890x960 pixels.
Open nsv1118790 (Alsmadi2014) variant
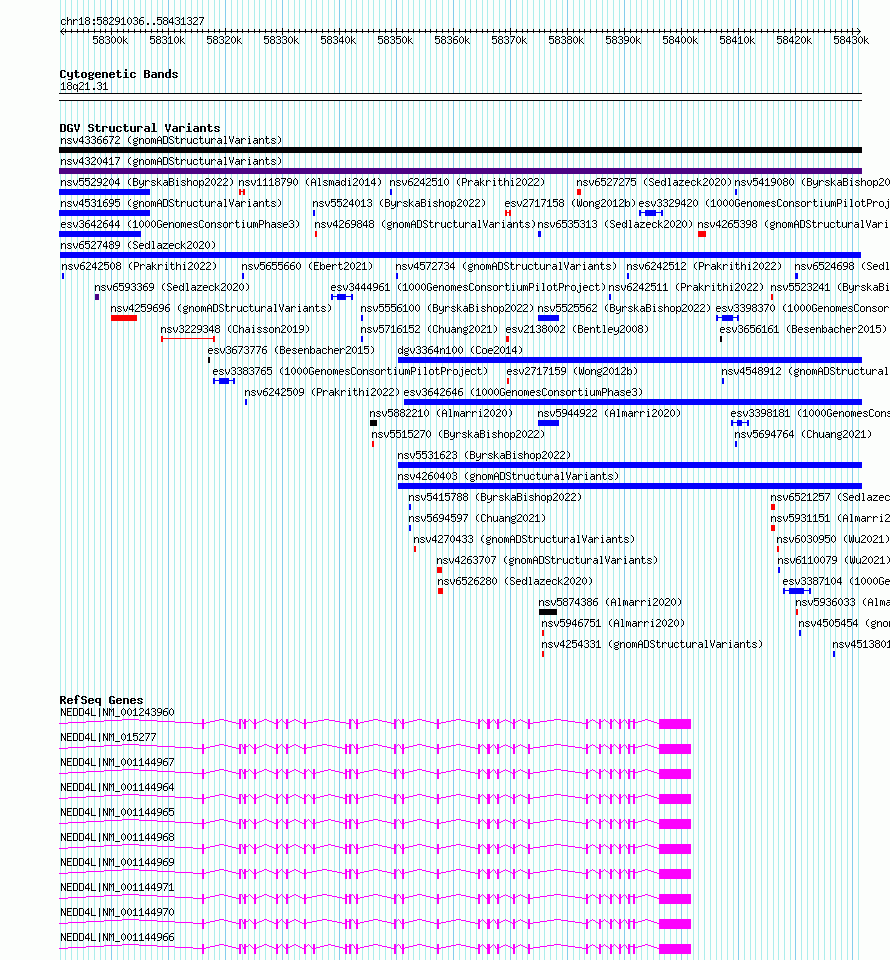coord(310,182)
